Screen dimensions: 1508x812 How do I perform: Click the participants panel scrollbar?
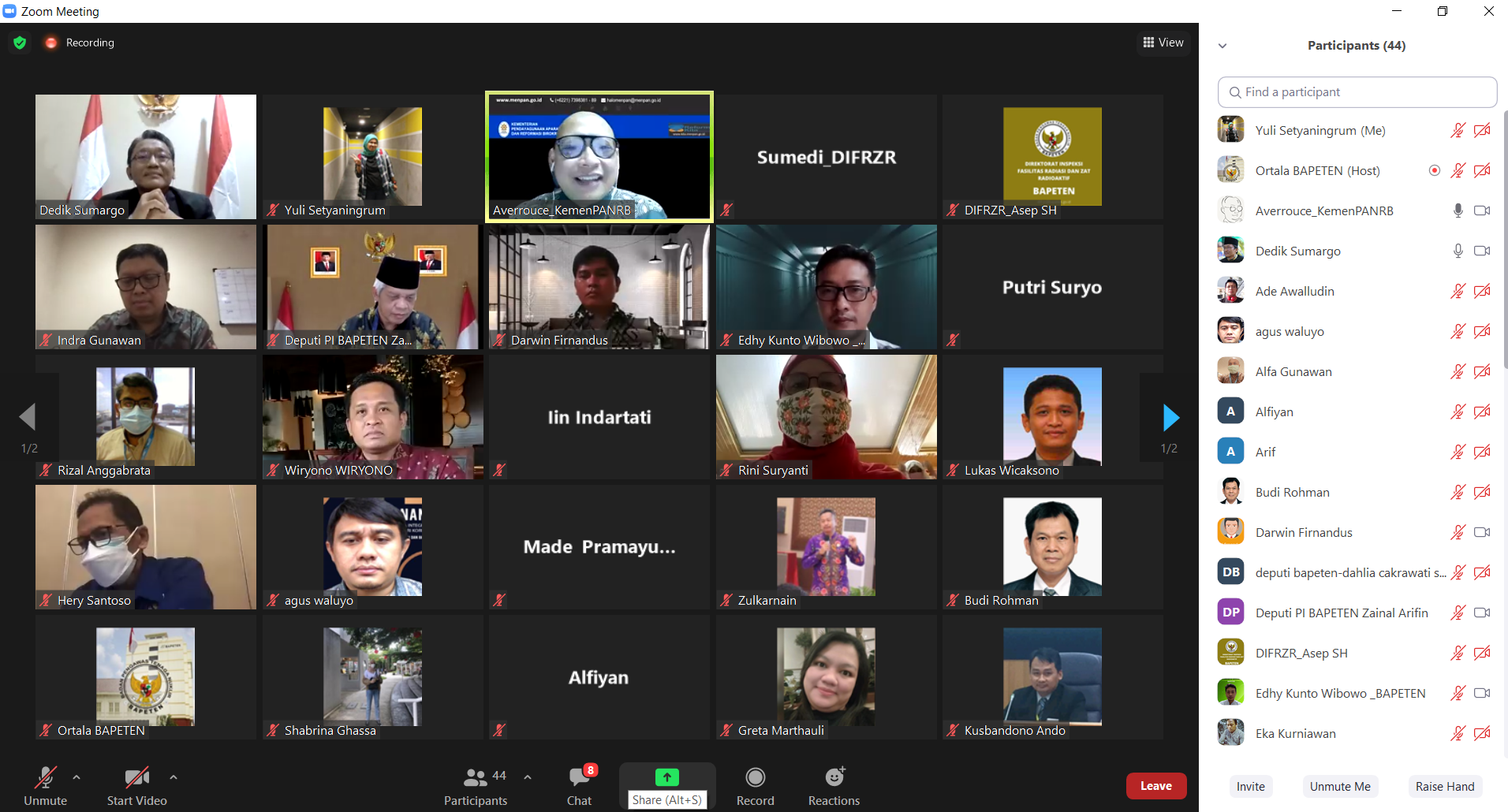pyautogui.click(x=1505, y=240)
